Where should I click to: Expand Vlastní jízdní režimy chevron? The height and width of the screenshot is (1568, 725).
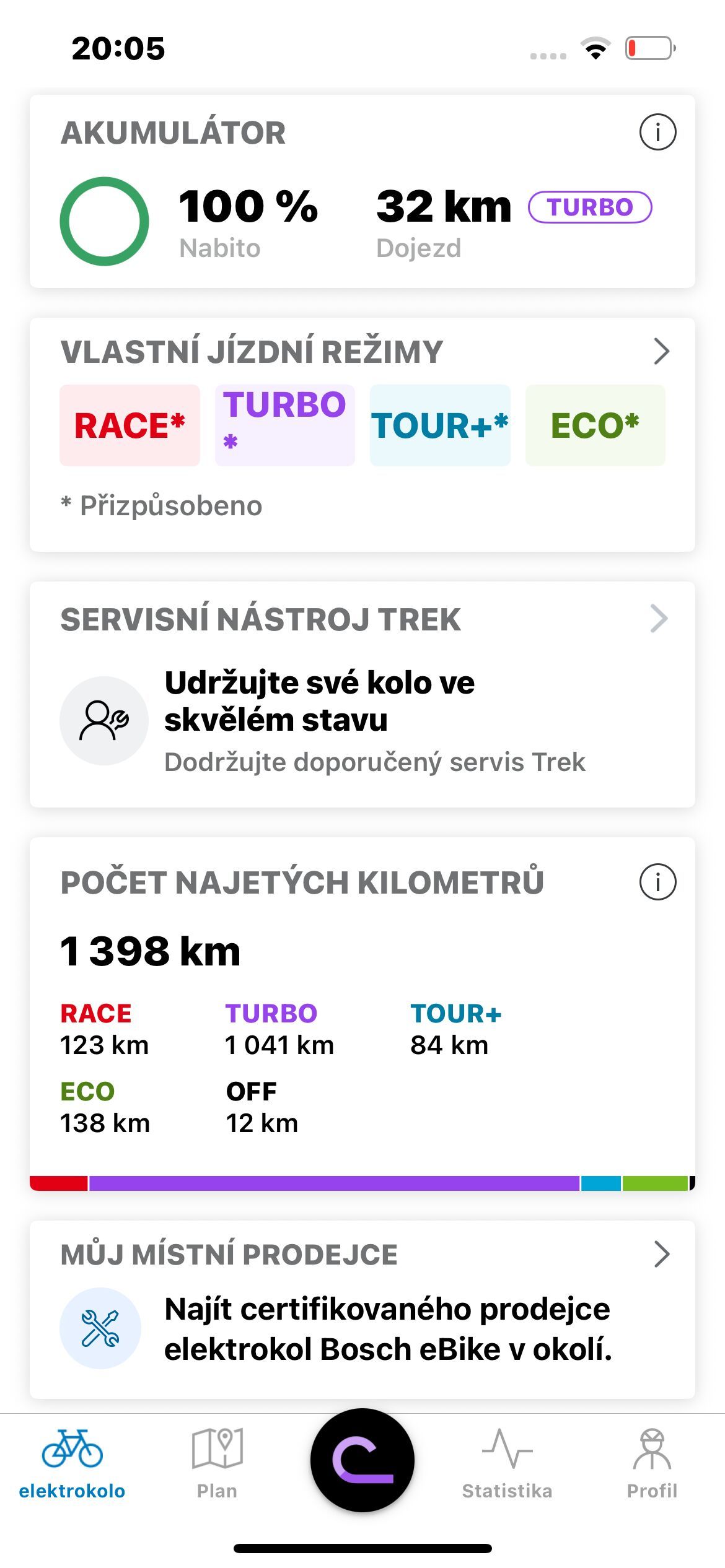[x=662, y=351]
